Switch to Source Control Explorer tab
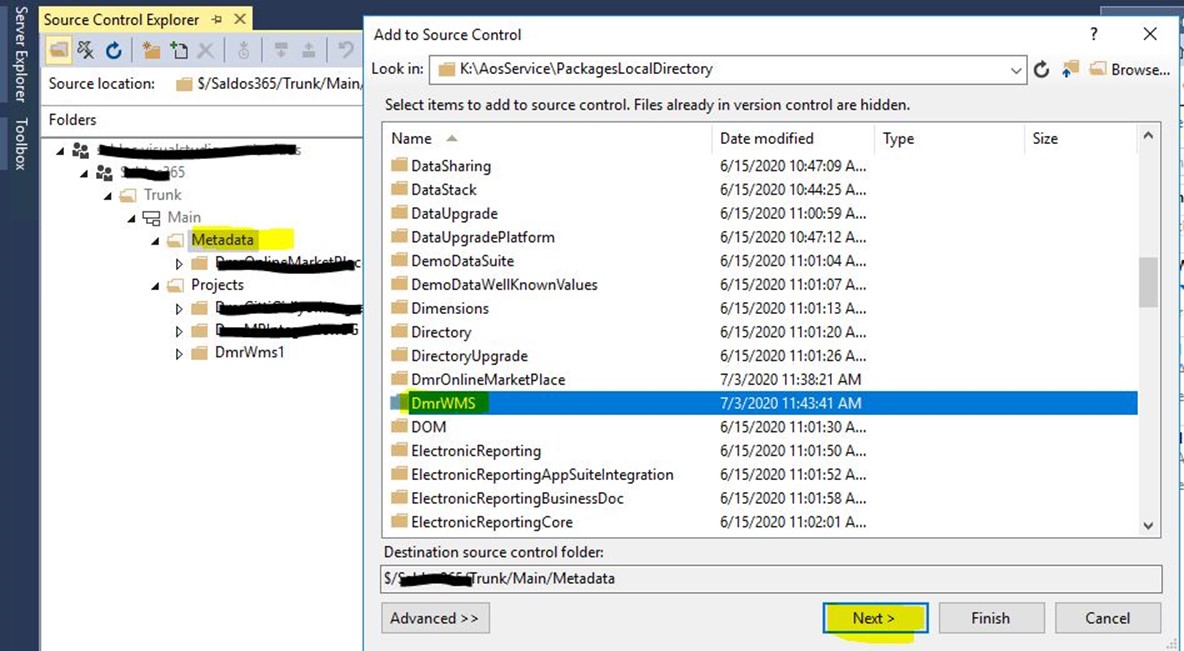 (122, 20)
